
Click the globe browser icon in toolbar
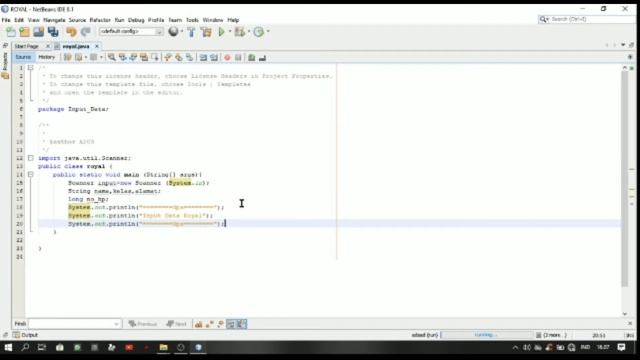point(173,31)
